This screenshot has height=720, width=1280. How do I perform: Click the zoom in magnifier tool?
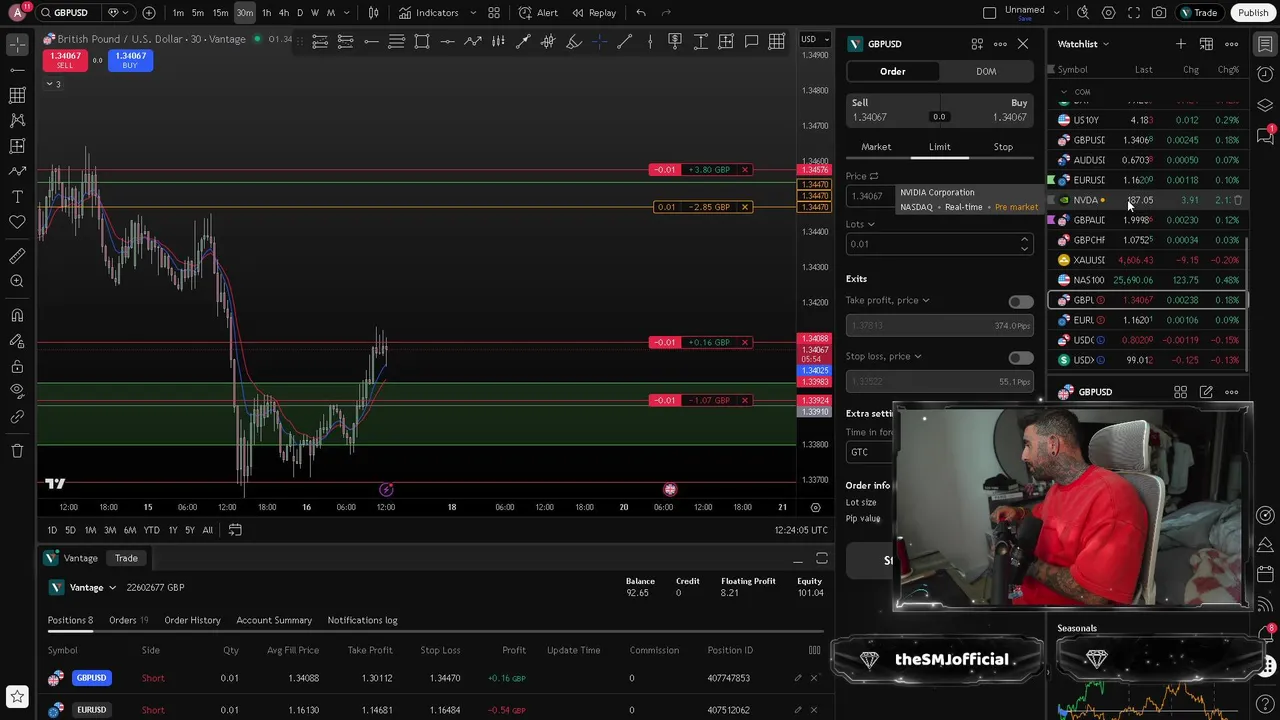[17, 282]
